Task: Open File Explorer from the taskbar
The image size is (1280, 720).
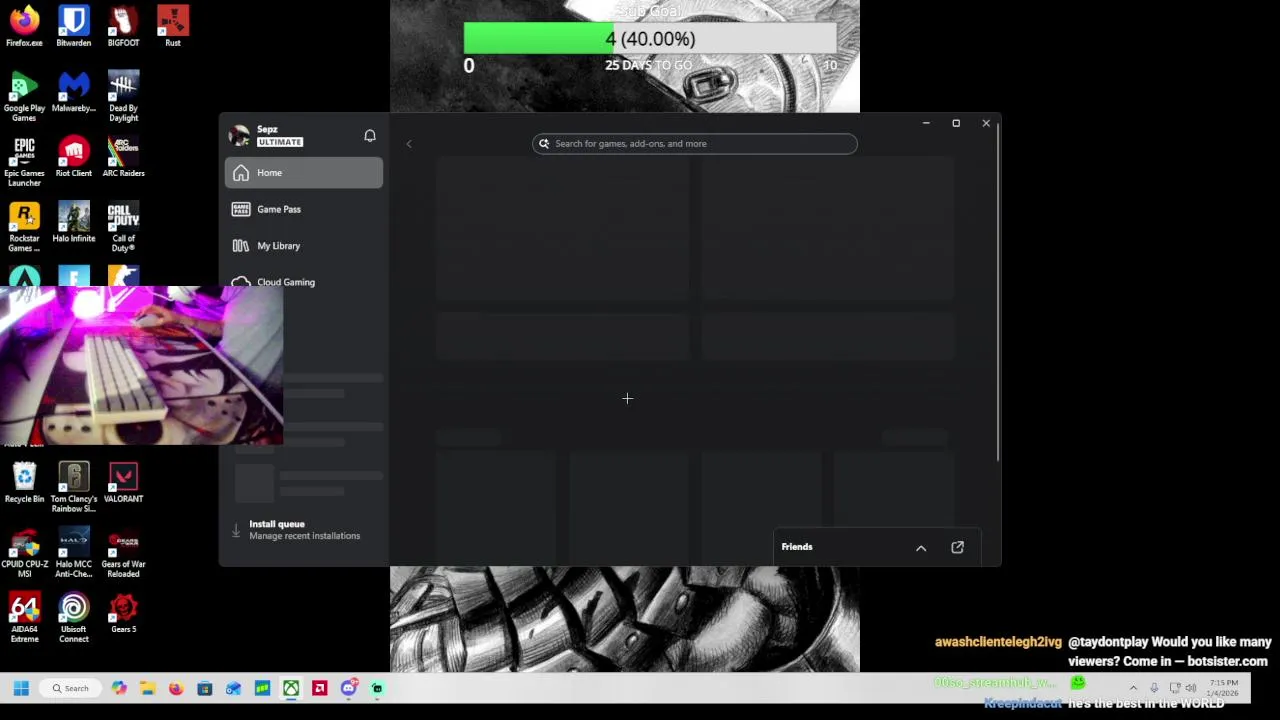Action: (x=147, y=689)
